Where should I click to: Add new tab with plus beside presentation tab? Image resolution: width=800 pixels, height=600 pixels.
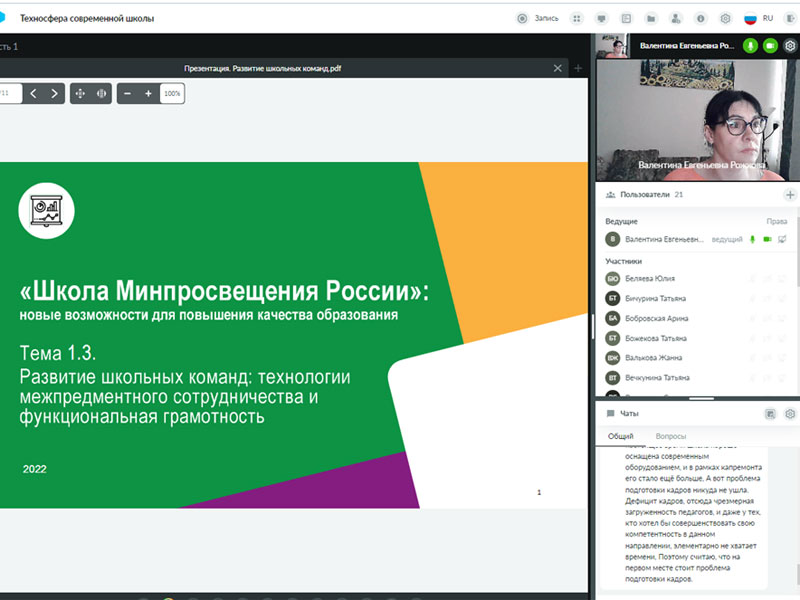tap(578, 68)
